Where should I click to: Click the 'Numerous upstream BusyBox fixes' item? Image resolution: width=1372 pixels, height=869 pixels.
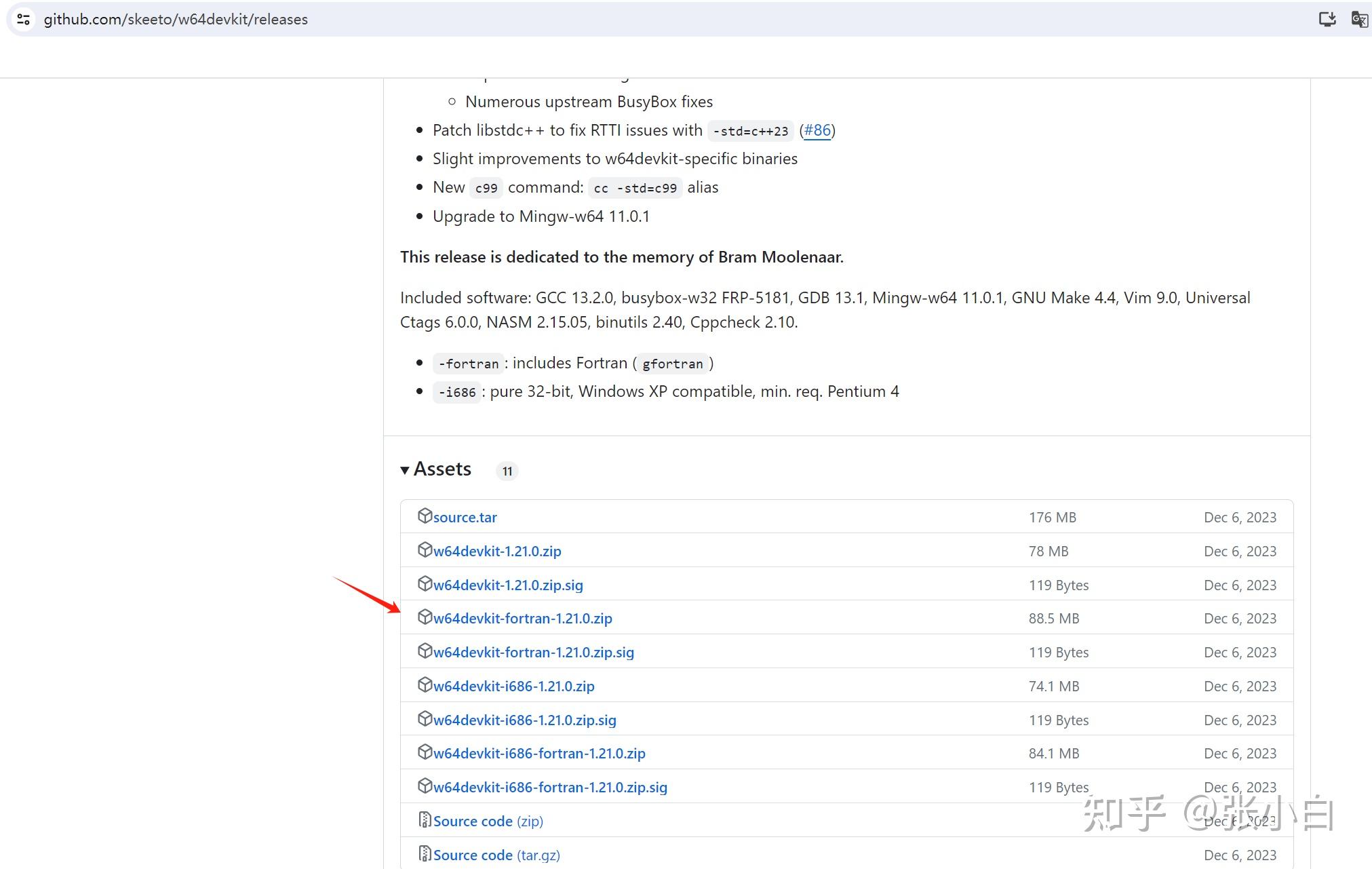pos(589,102)
